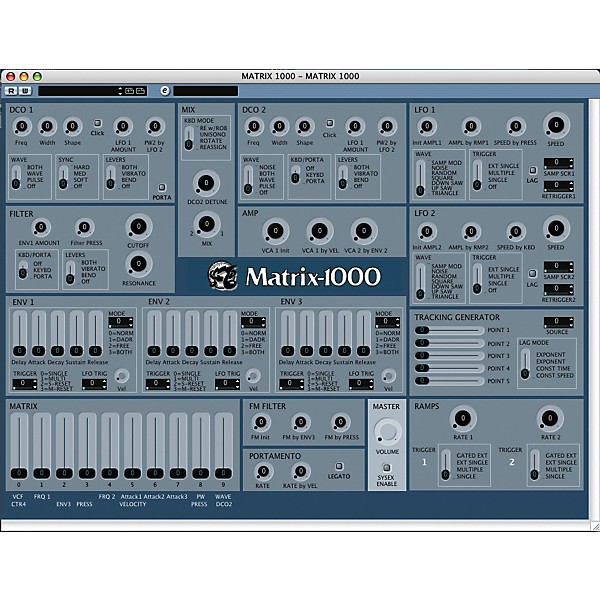This screenshot has height=600, width=600.
Task: Click the ENV 1 Delay slider
Action: (20, 333)
